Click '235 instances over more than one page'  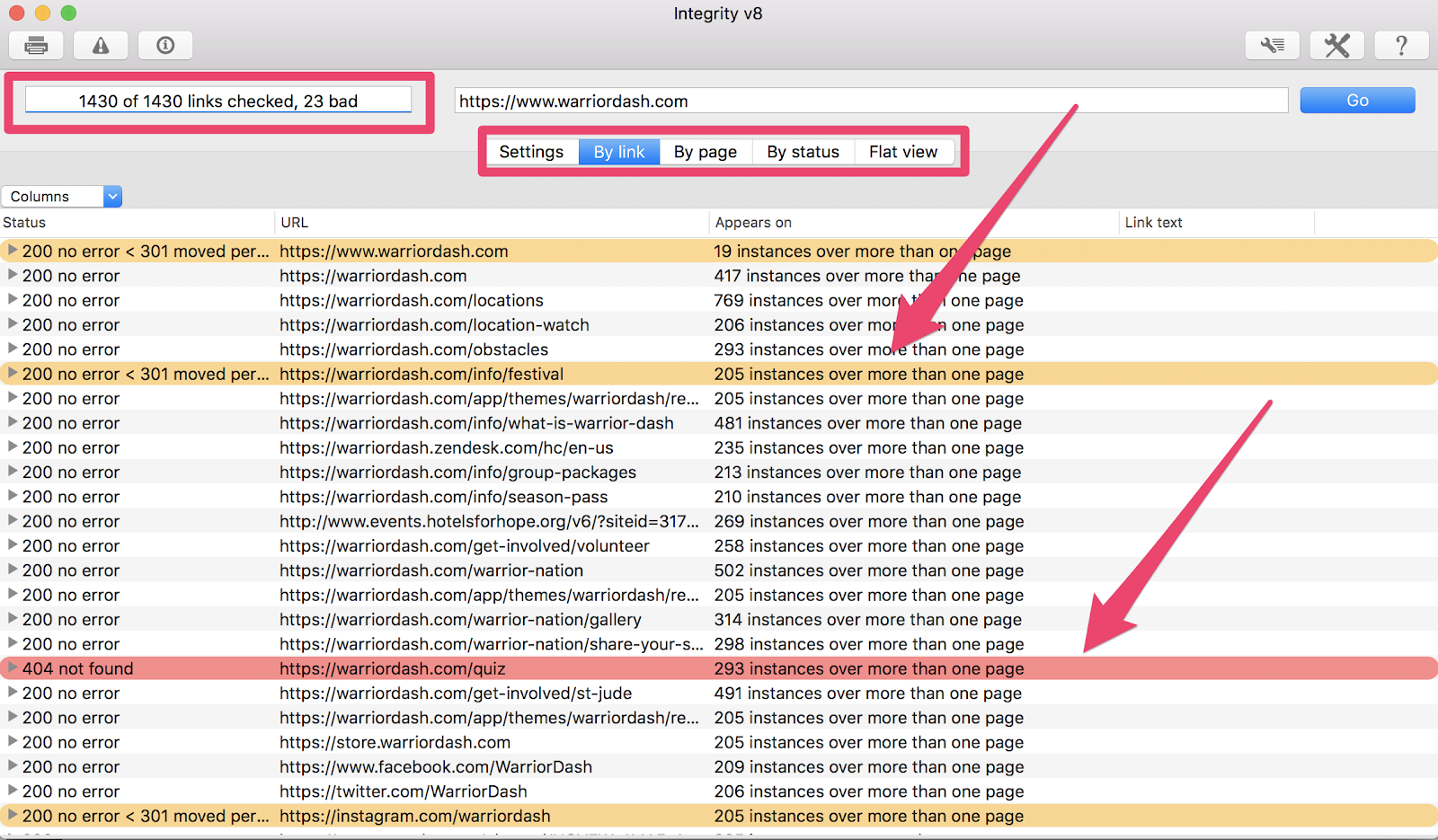(869, 447)
